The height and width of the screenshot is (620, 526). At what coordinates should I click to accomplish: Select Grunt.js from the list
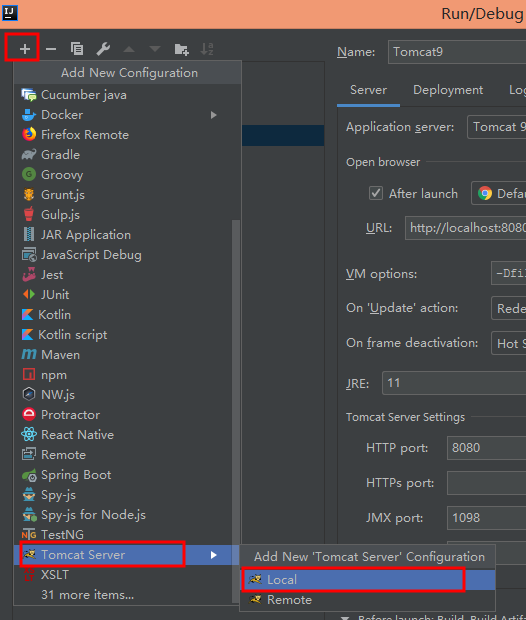pyautogui.click(x=127, y=195)
